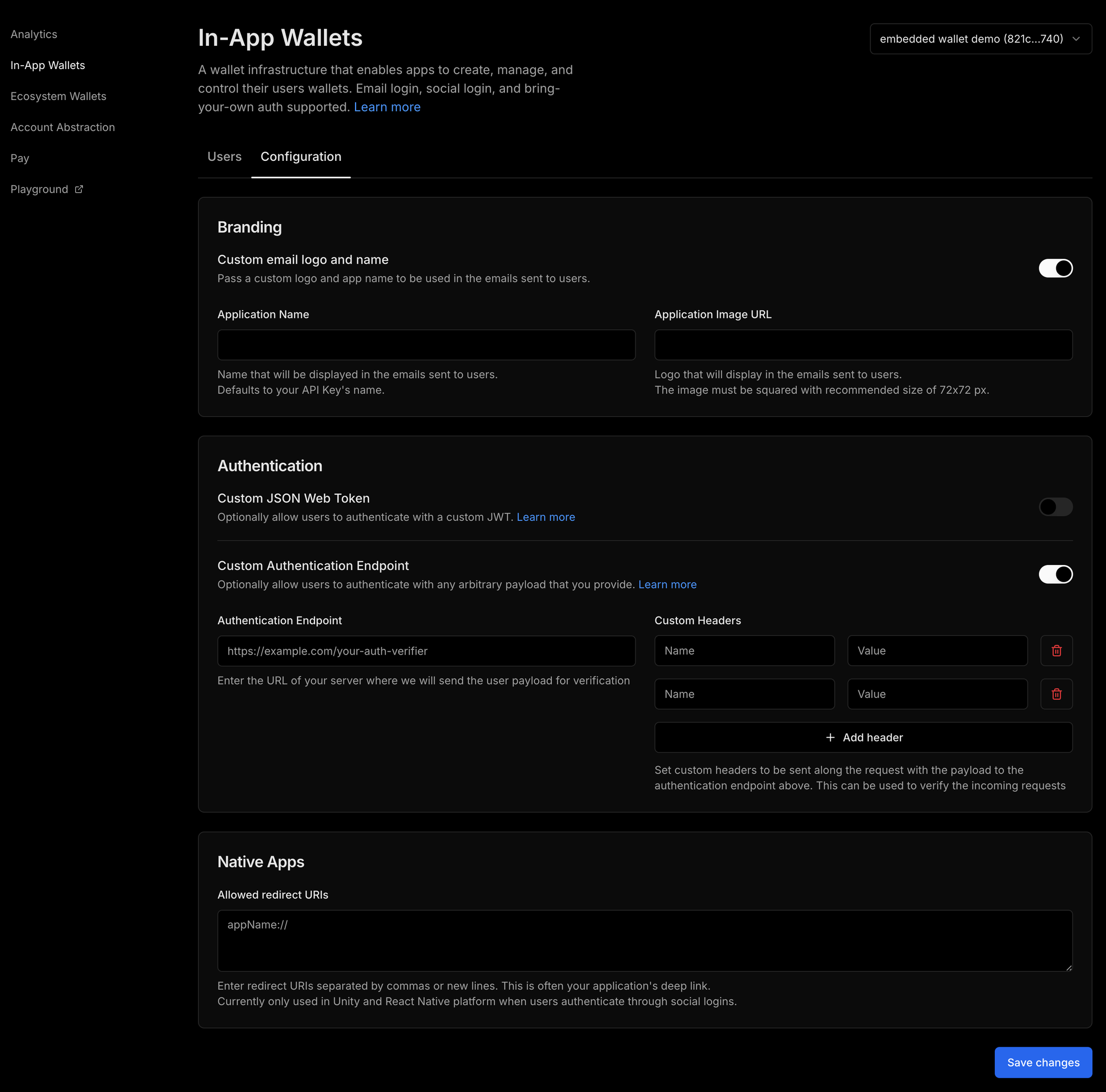The height and width of the screenshot is (1092, 1106).
Task: Focus the Application Name input field
Action: pyautogui.click(x=426, y=345)
